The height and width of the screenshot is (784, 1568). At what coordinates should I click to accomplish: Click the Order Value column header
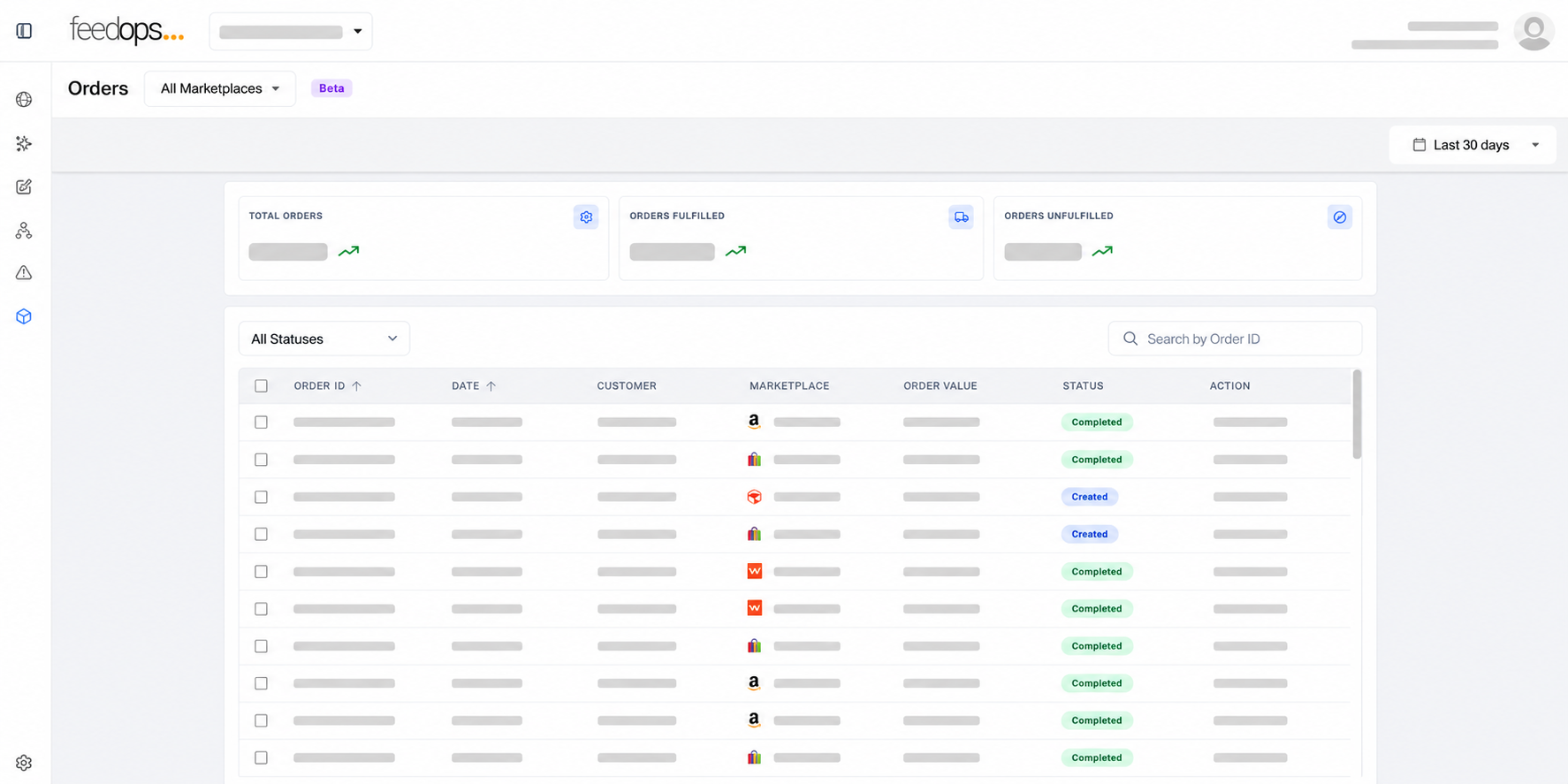point(940,386)
